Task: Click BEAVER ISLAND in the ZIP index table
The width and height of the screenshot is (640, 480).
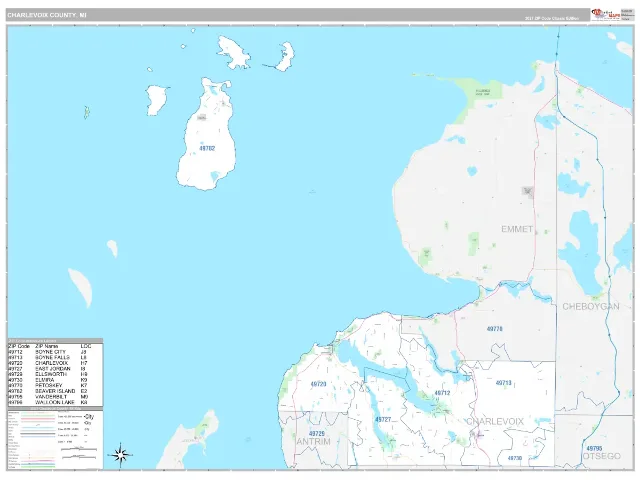Action: point(55,391)
